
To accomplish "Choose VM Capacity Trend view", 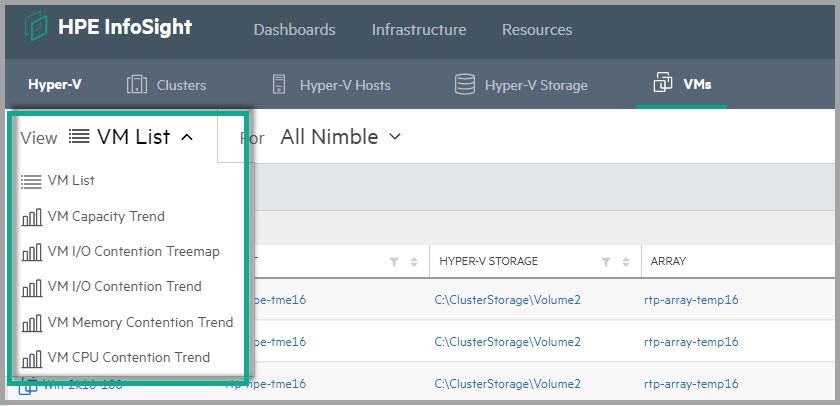I will point(106,216).
